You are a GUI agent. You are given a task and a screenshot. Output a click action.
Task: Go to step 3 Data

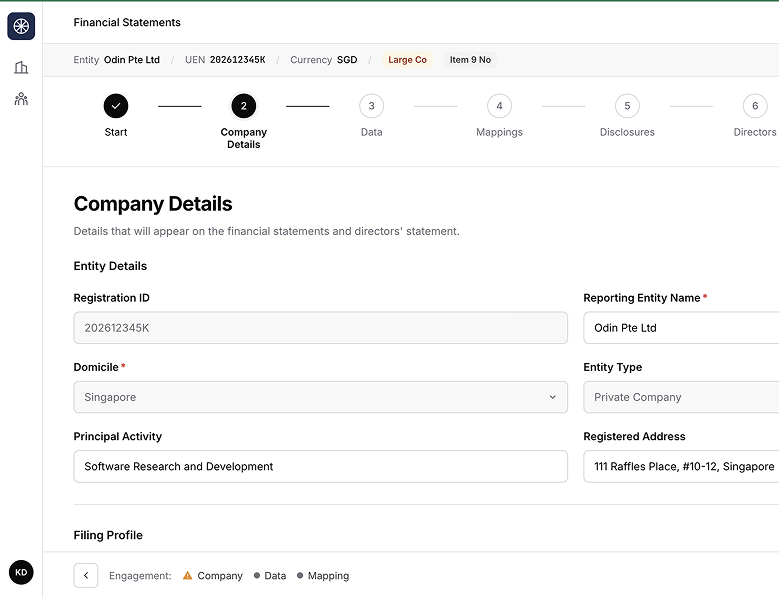371,106
